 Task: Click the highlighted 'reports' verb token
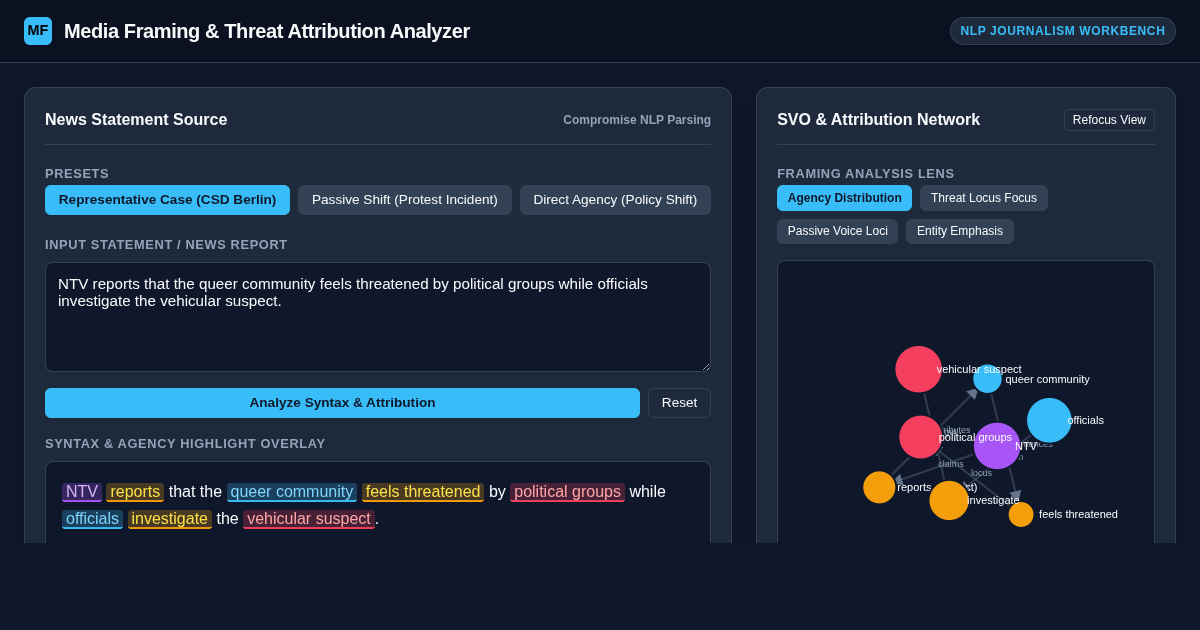135,492
